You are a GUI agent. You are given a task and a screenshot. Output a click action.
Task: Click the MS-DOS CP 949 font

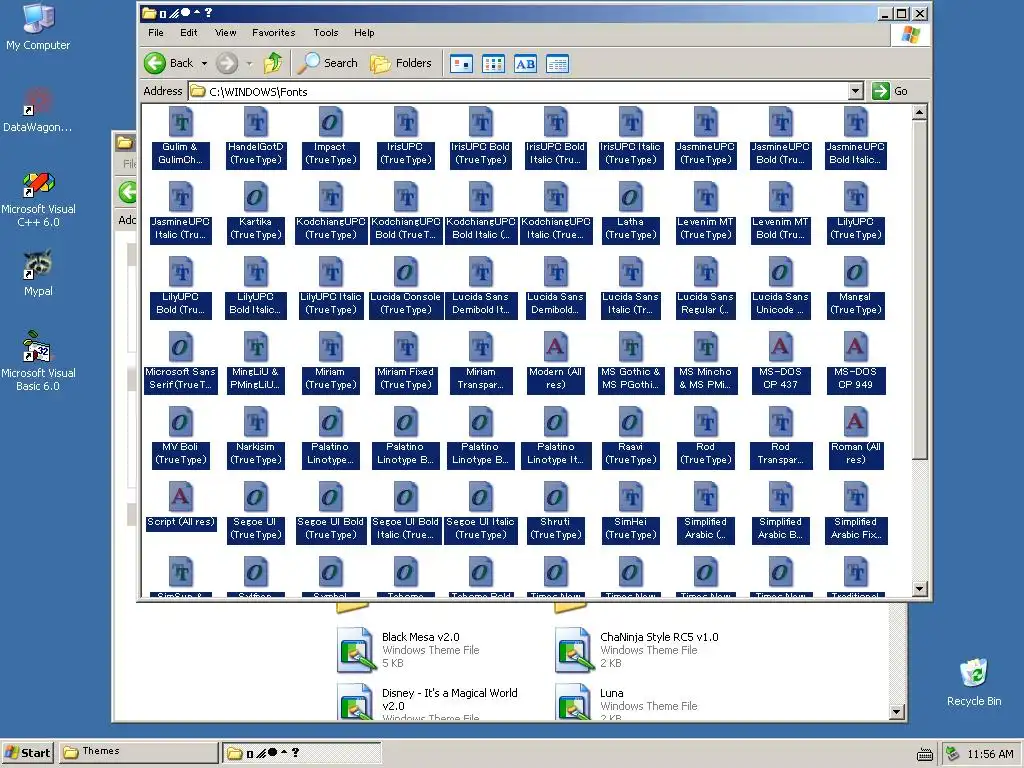pos(855,363)
